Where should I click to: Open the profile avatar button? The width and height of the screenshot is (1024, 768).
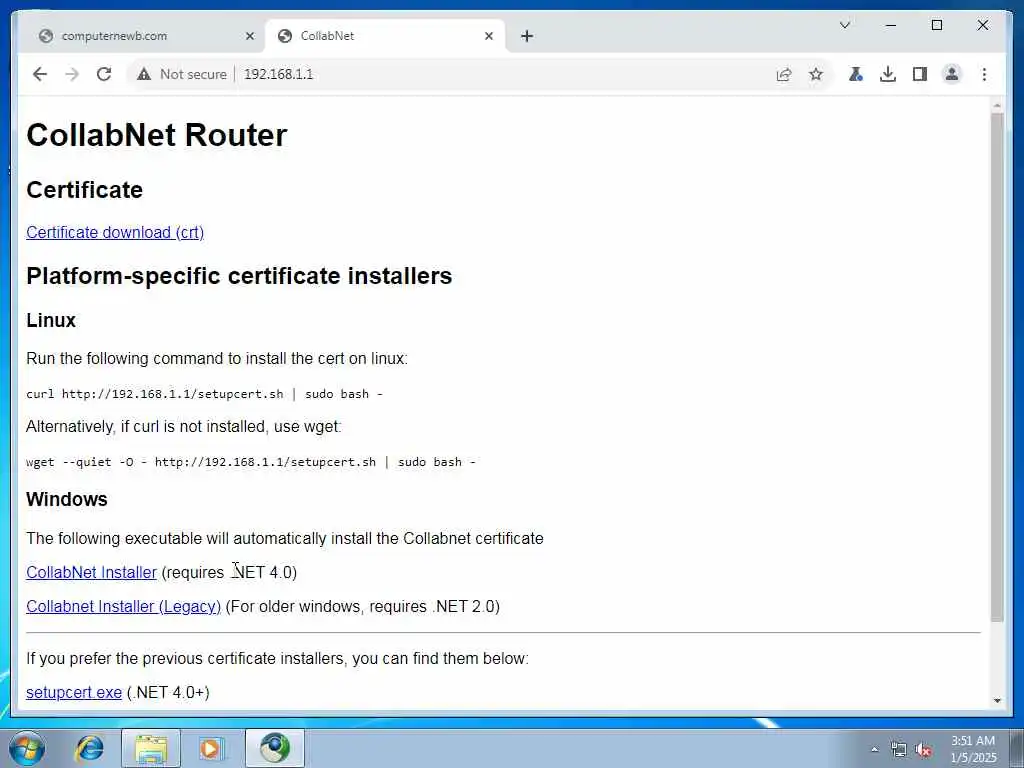(952, 74)
